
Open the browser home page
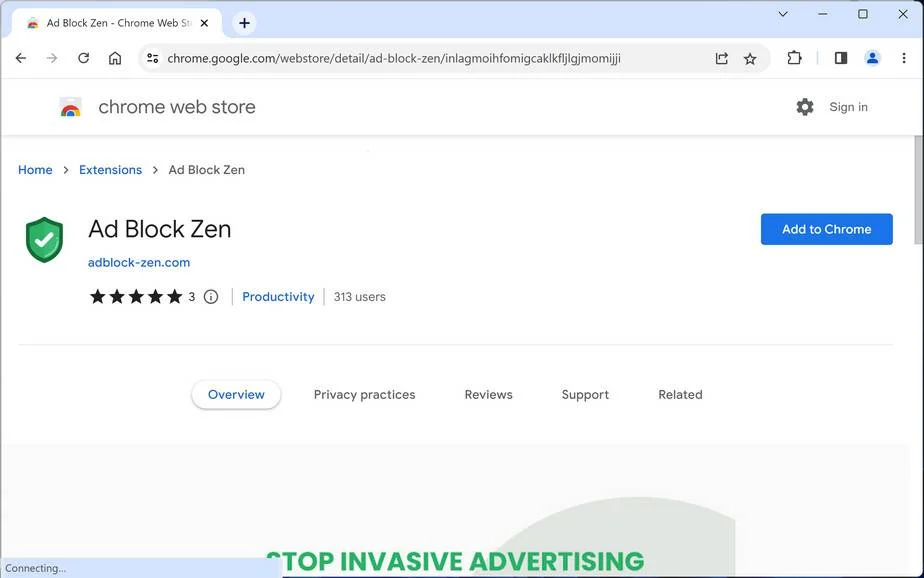pos(115,58)
